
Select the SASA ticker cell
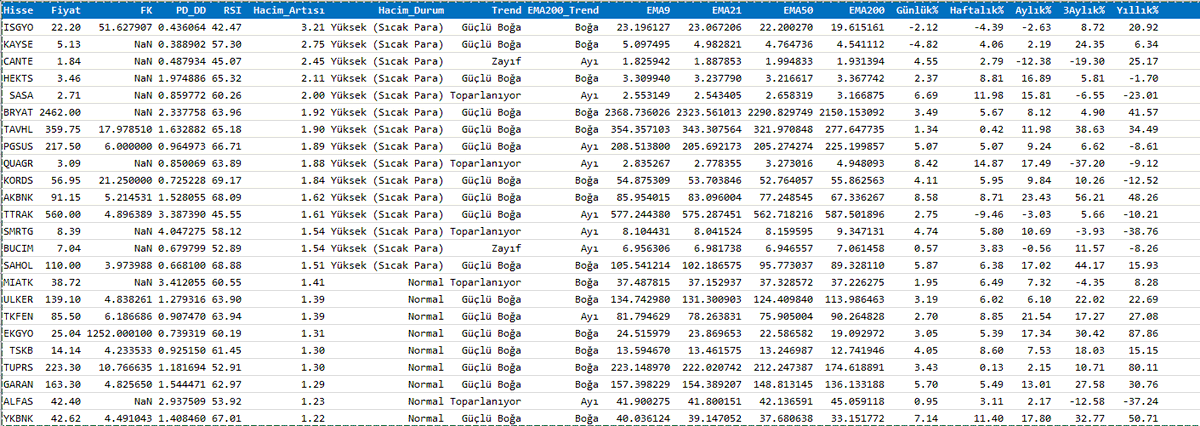[22, 94]
